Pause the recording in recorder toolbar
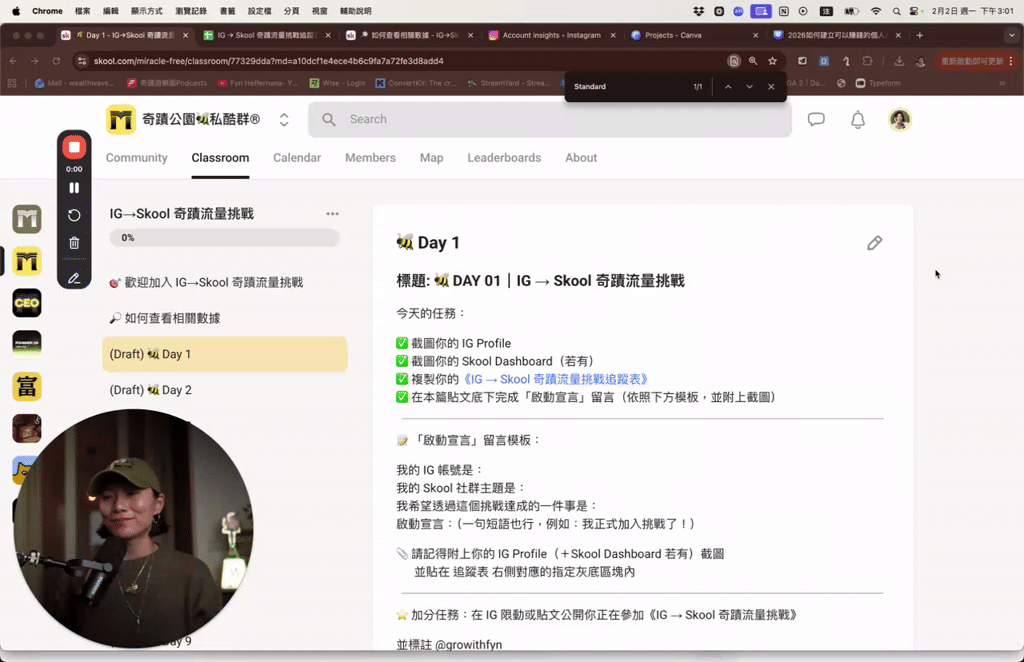The image size is (1024, 662). (x=74, y=188)
